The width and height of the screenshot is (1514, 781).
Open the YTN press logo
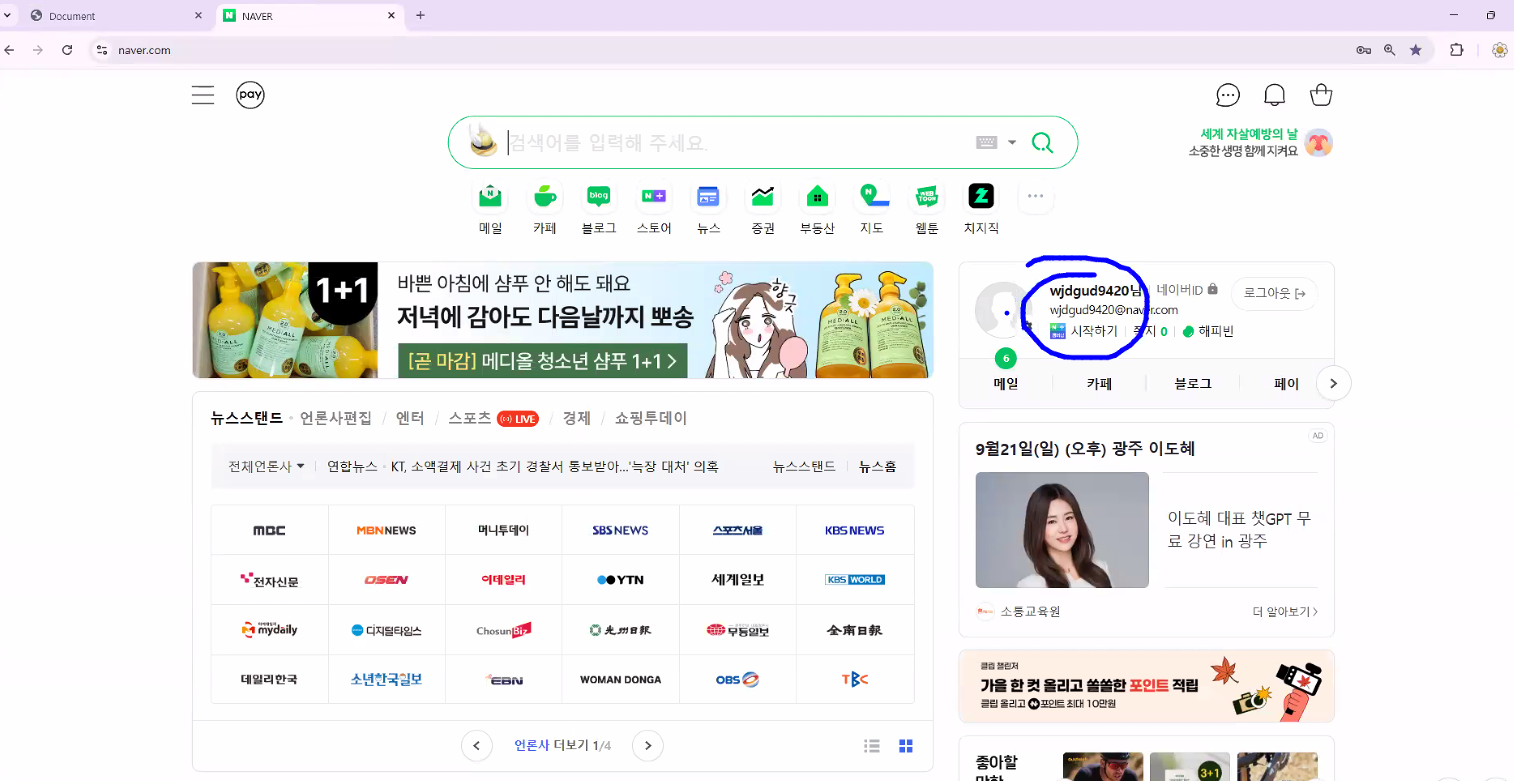pyautogui.click(x=620, y=580)
